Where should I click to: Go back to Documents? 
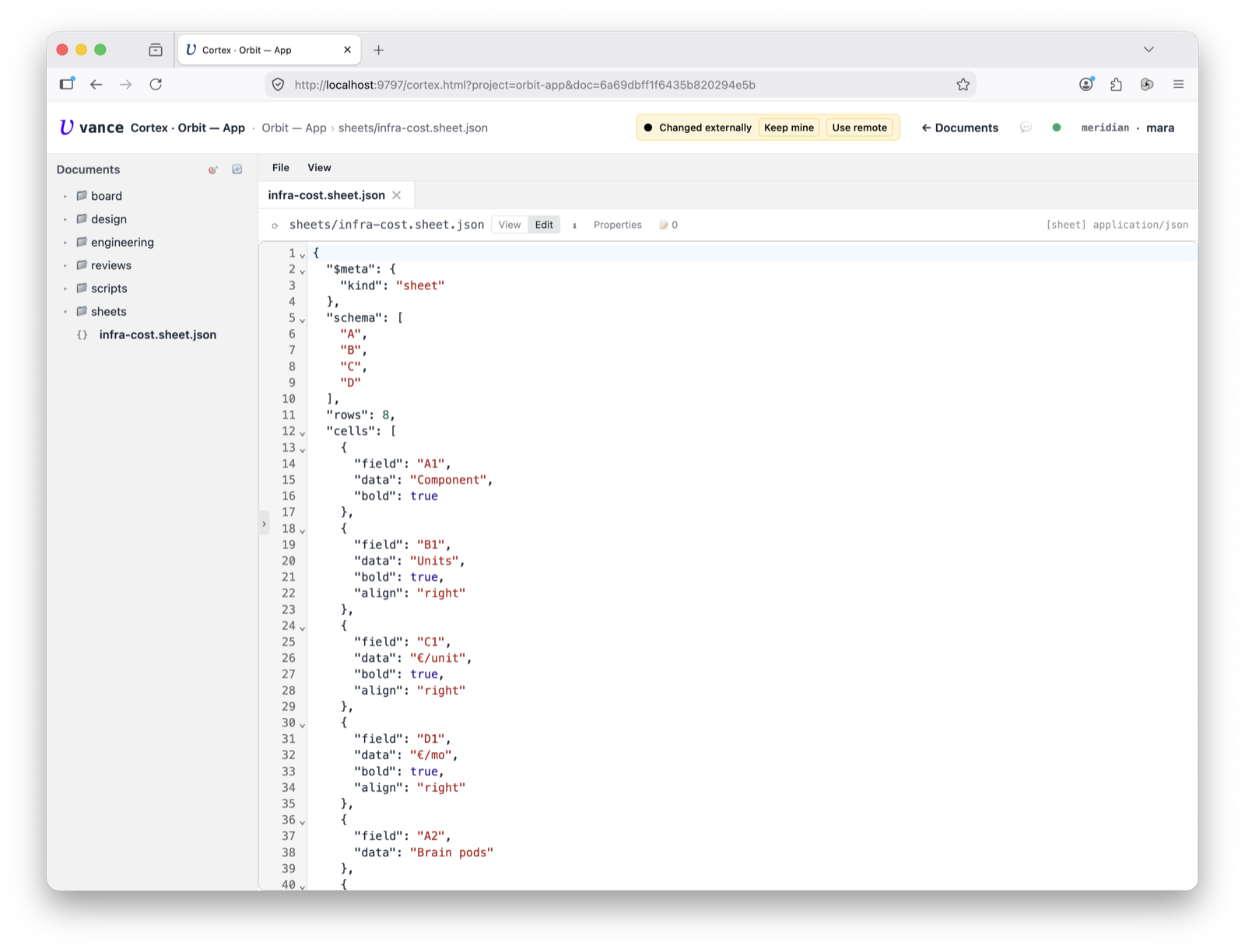(959, 128)
